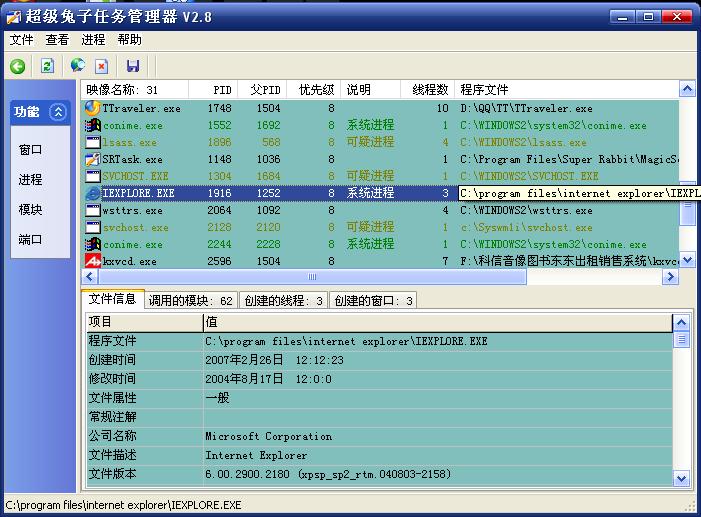Screen dimensions: 701x517
Task: Click the 文件描述 value Internet Explorer
Action: tap(256, 455)
